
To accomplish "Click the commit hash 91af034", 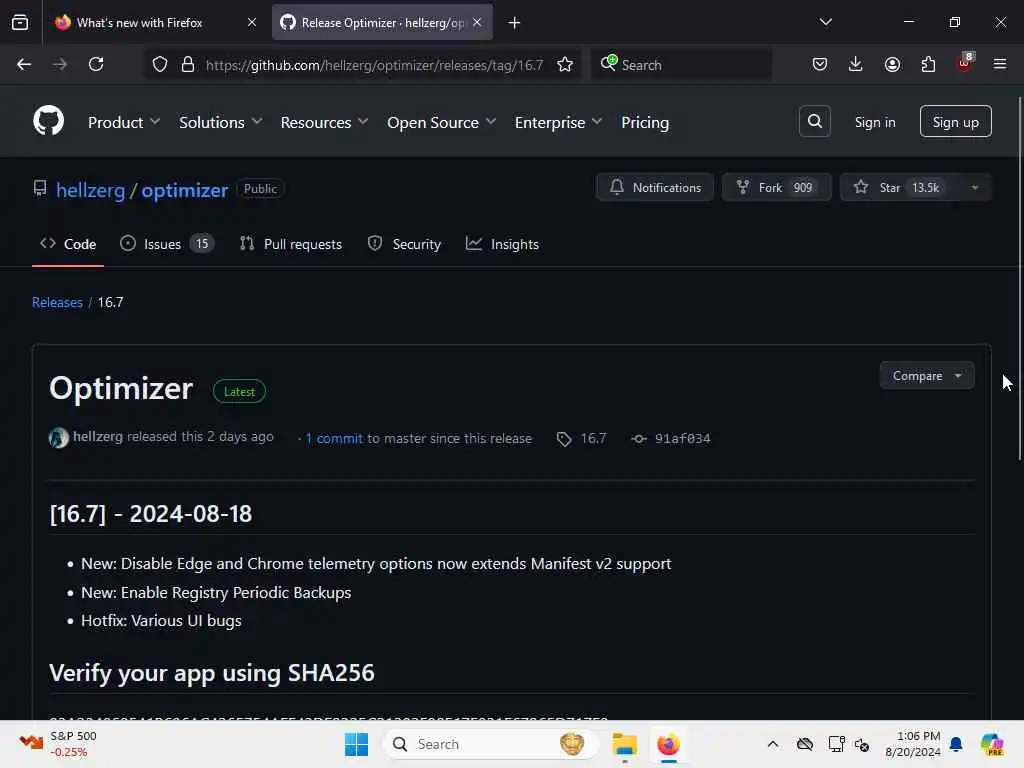I will [682, 439].
